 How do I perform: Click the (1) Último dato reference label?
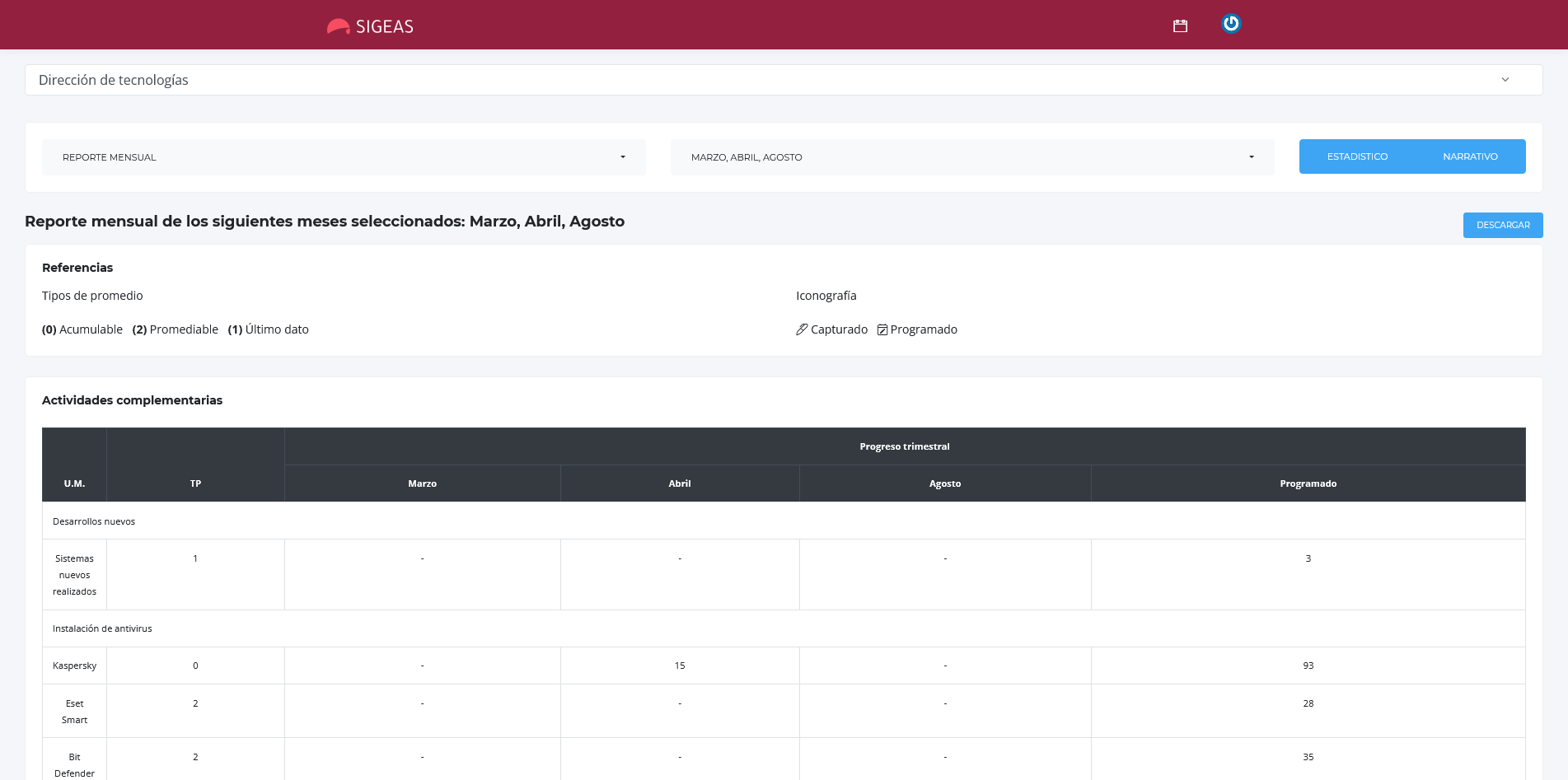pyautogui.click(x=269, y=329)
